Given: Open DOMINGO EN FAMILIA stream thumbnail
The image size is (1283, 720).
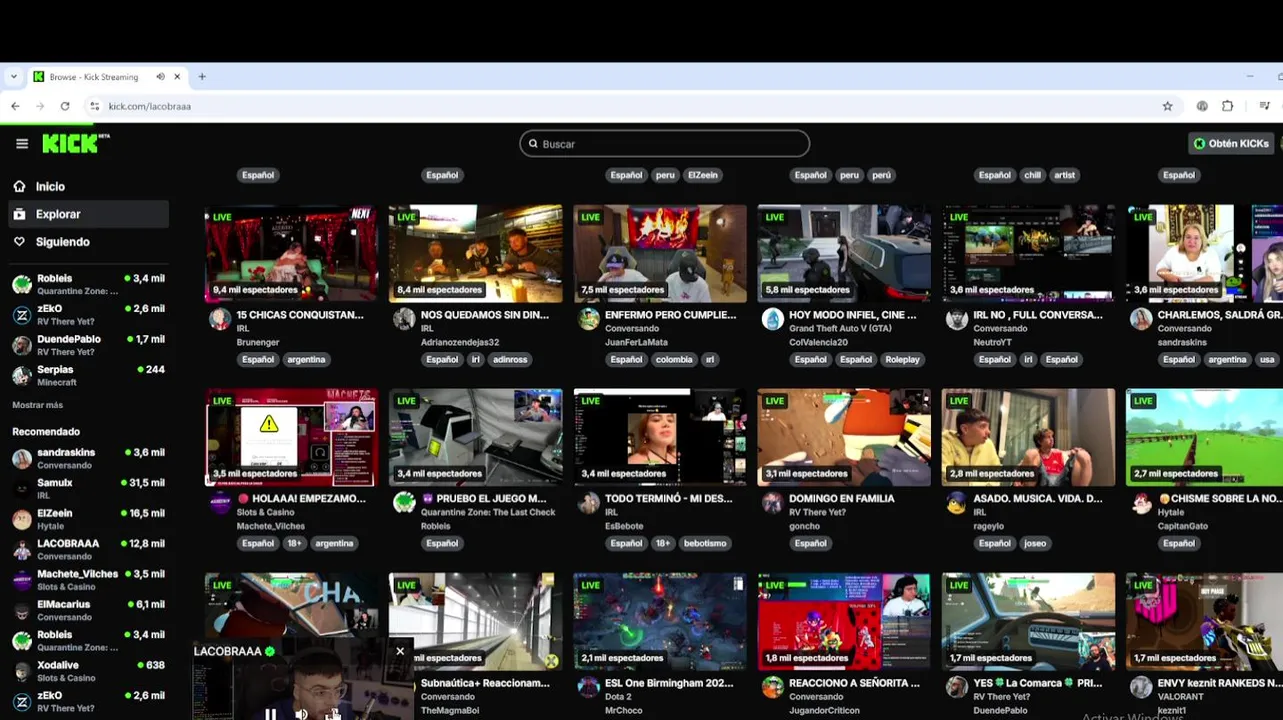Looking at the screenshot, I should (844, 437).
